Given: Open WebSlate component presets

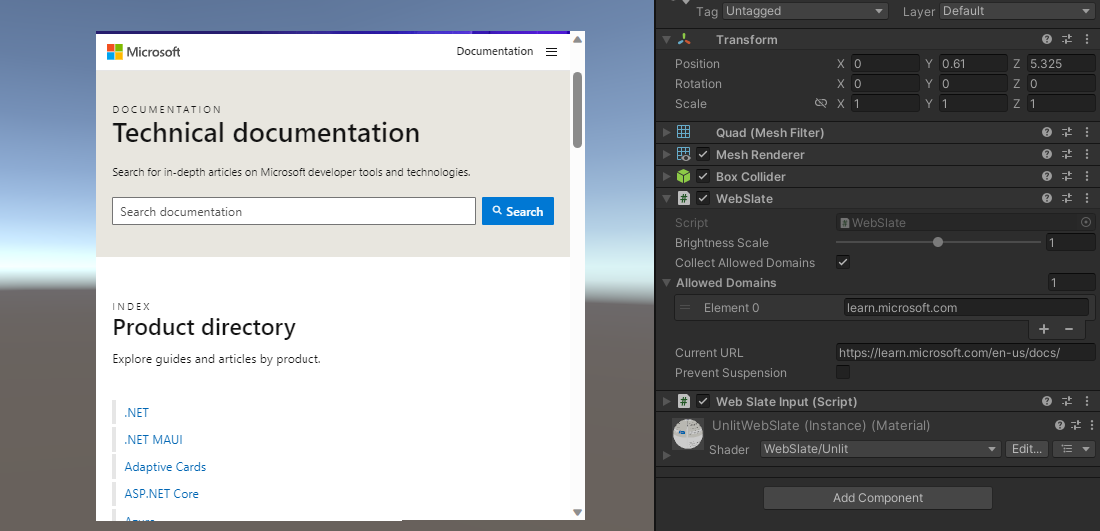Looking at the screenshot, I should 1066,199.
